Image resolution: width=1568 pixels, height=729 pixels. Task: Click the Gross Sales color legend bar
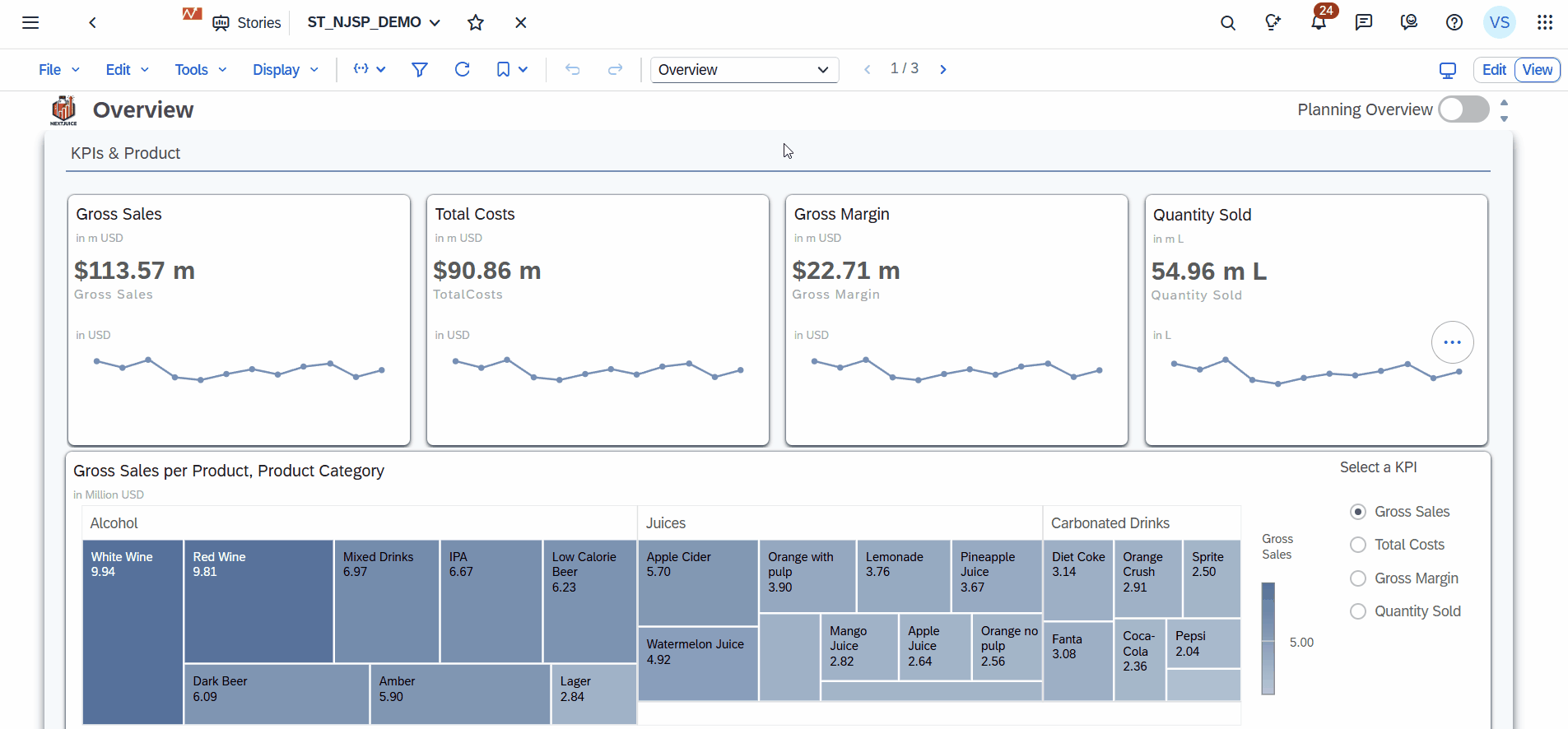click(x=1268, y=638)
